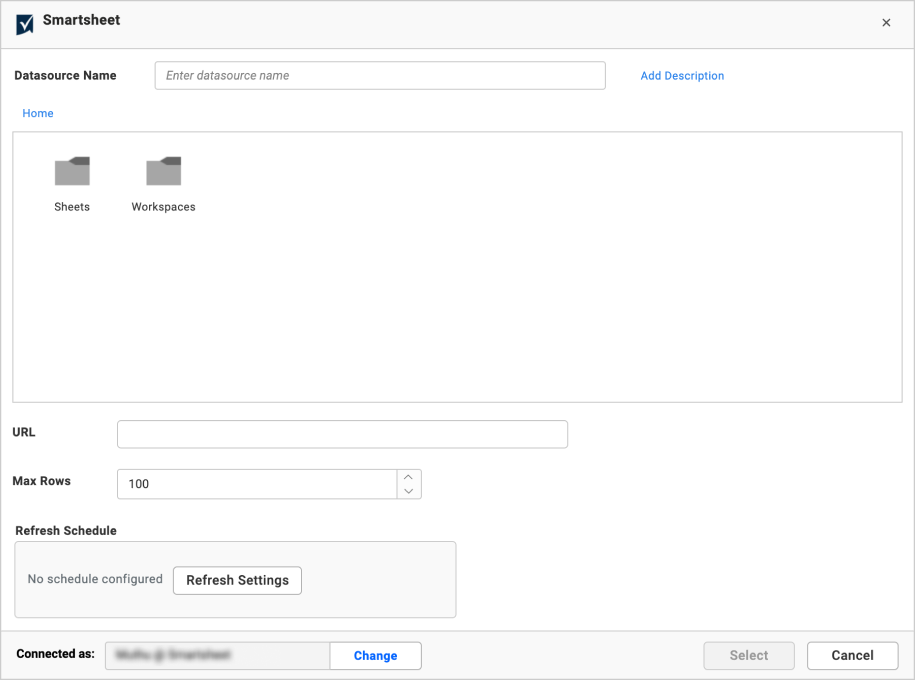Click the Datasource Name input field
Viewport: 916px width, 680px height.
click(380, 75)
